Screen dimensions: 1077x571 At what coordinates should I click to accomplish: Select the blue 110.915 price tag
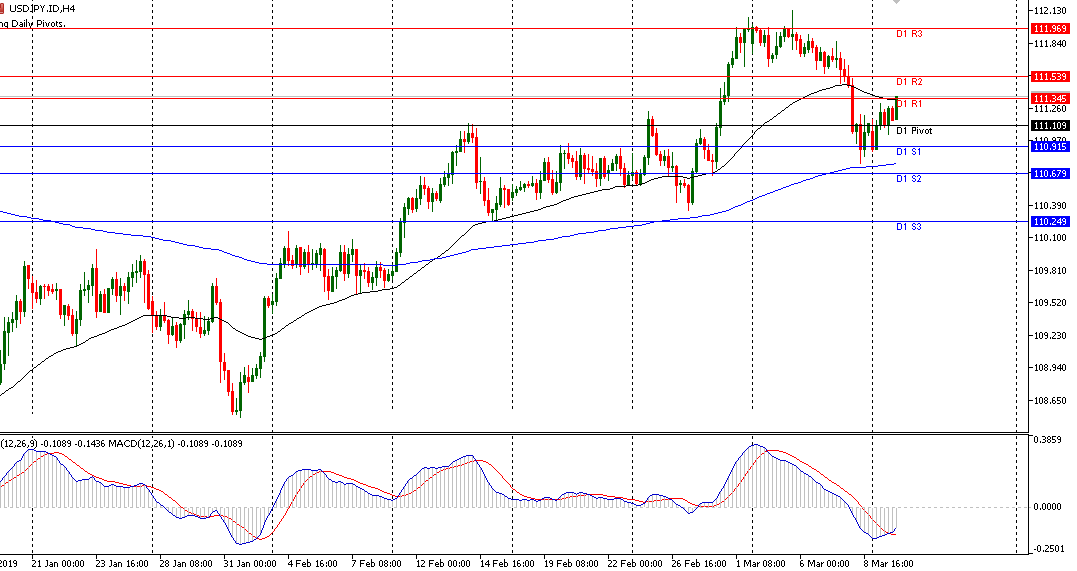(x=1050, y=147)
